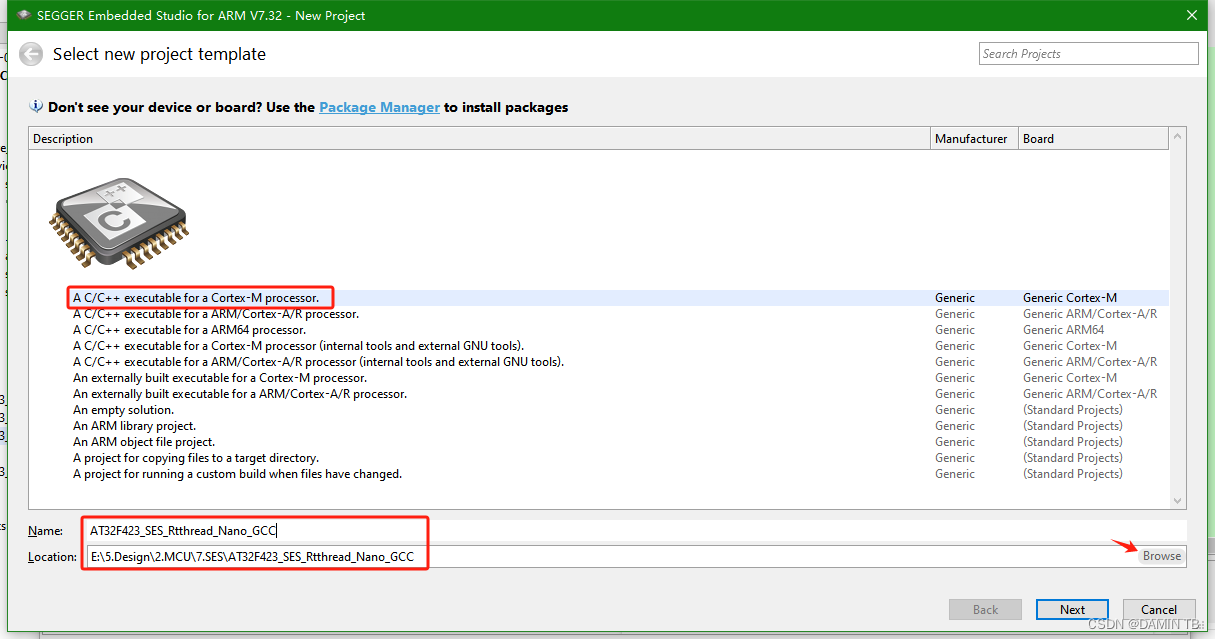Image resolution: width=1215 pixels, height=639 pixels.
Task: Select project for copying files to target directory
Action: 196,458
